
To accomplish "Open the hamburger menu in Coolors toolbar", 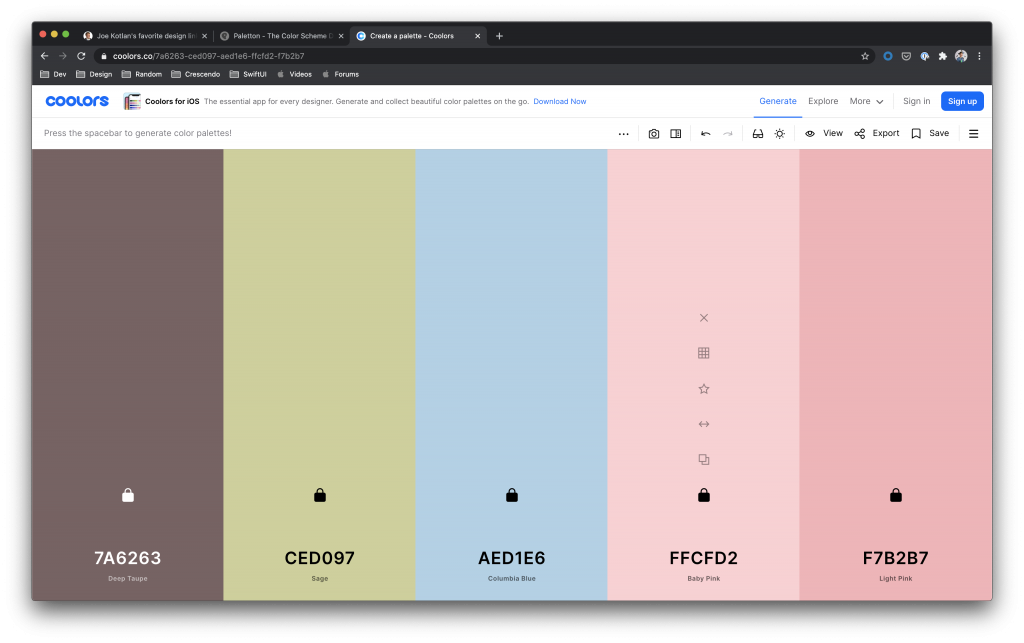I will coord(973,134).
